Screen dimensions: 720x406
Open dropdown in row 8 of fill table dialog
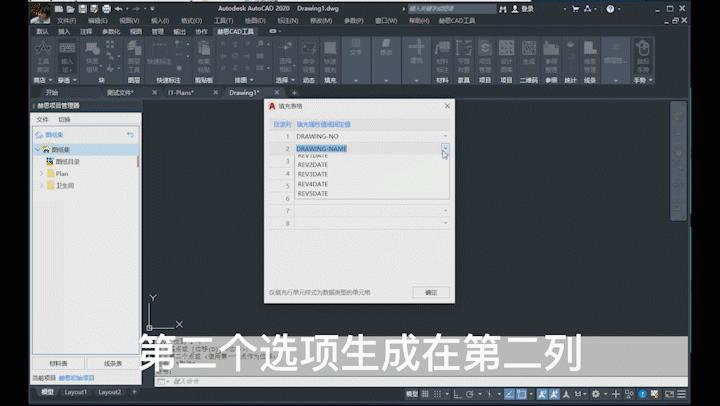coord(445,223)
